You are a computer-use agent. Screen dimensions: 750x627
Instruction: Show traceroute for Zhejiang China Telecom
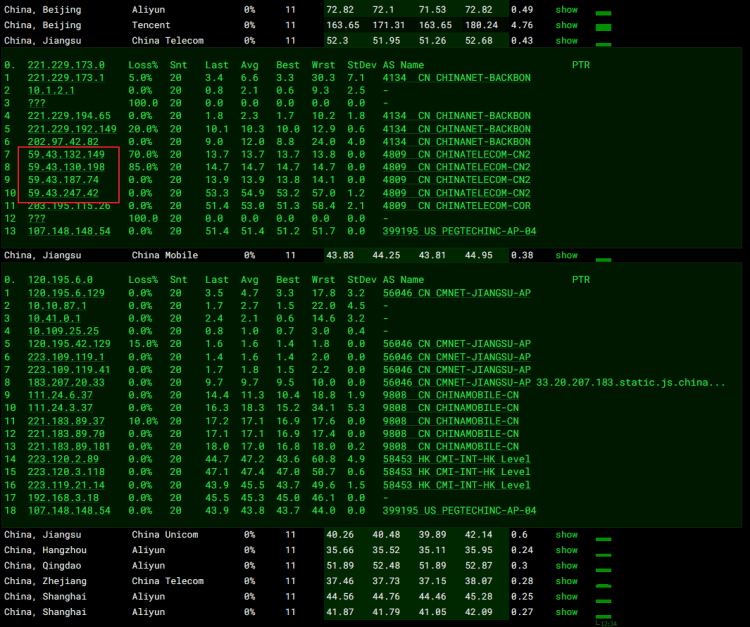567,581
